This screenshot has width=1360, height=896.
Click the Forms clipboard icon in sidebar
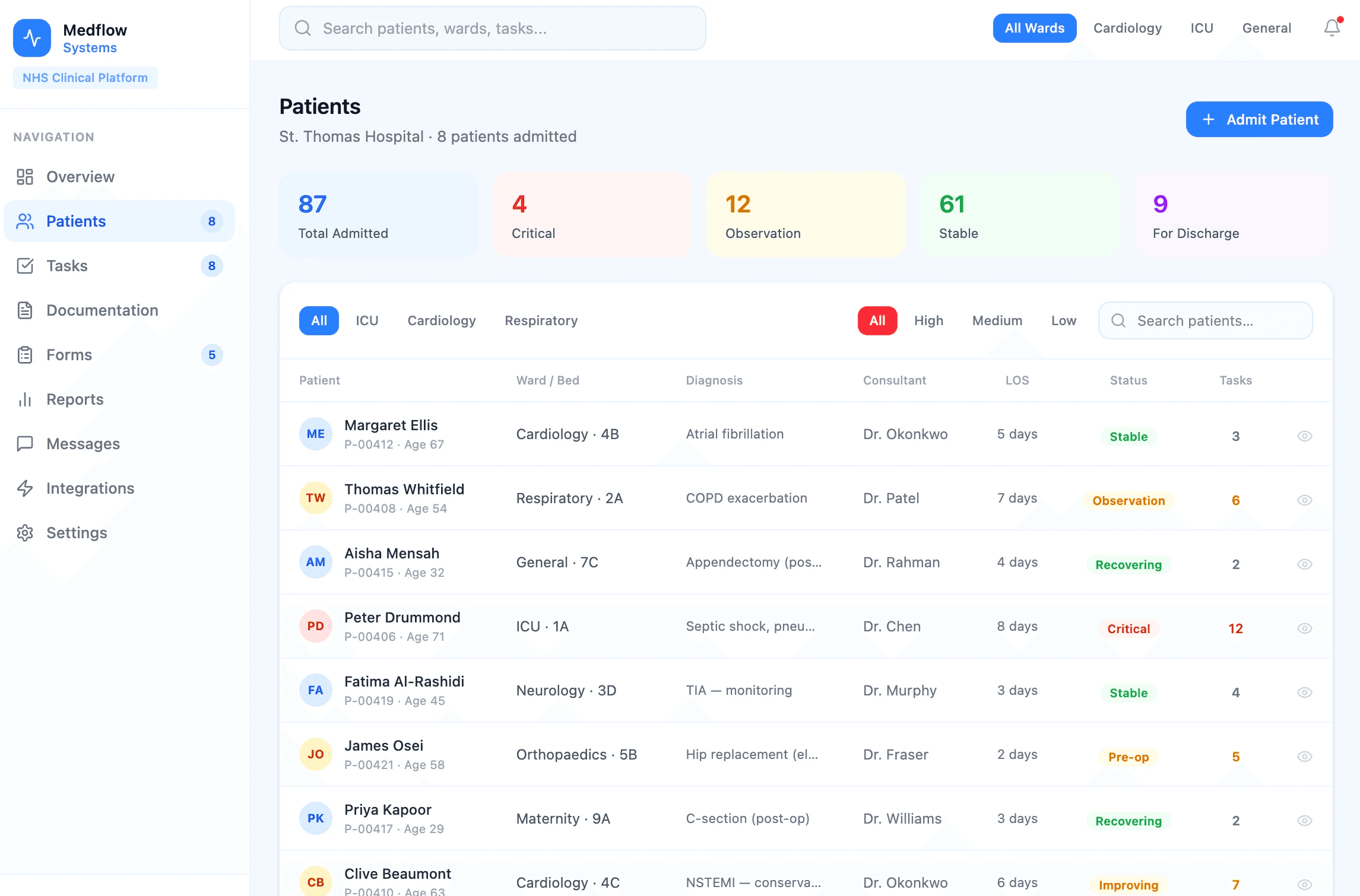coord(25,355)
